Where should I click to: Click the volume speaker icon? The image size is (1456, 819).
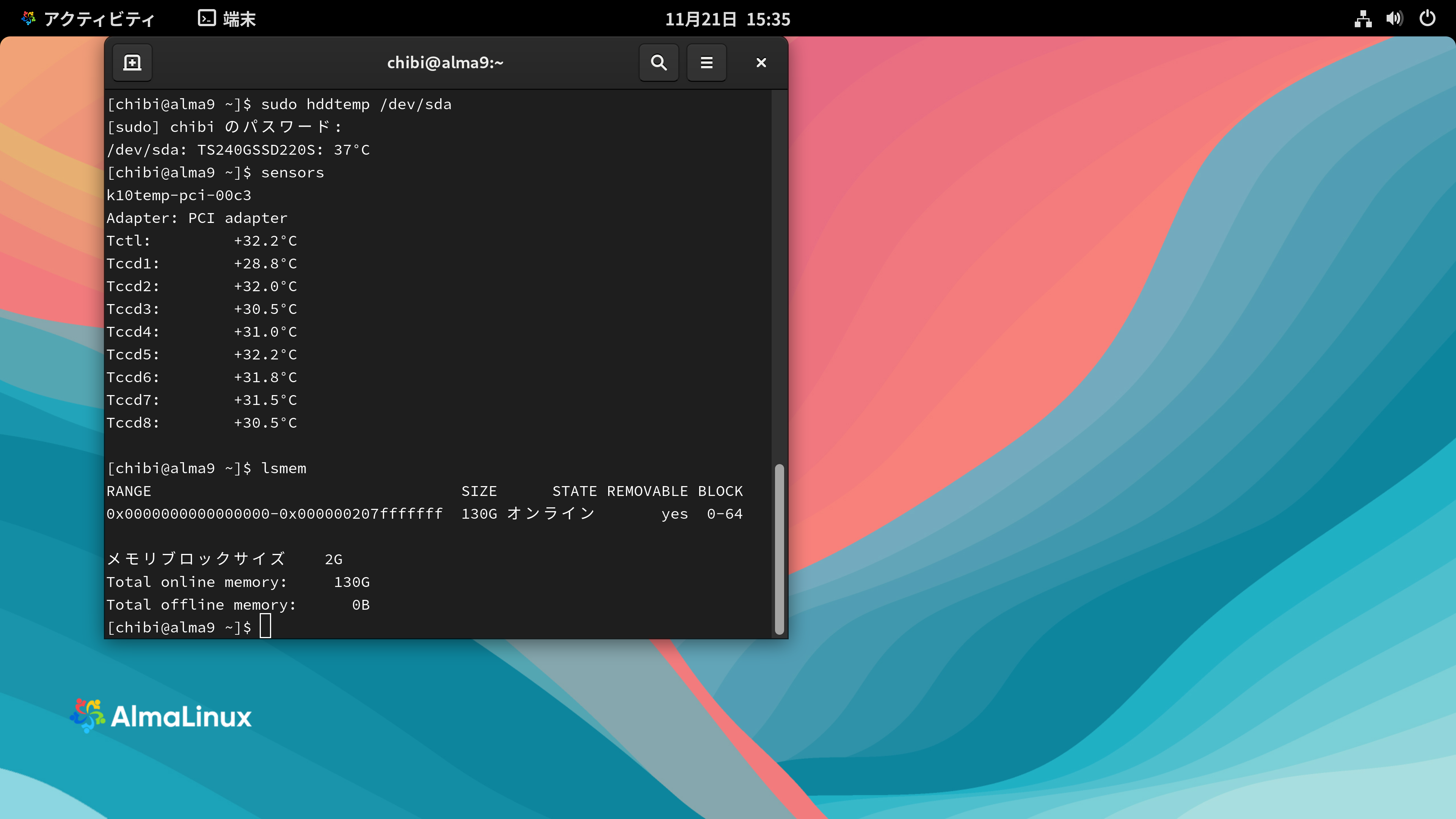(1394, 19)
